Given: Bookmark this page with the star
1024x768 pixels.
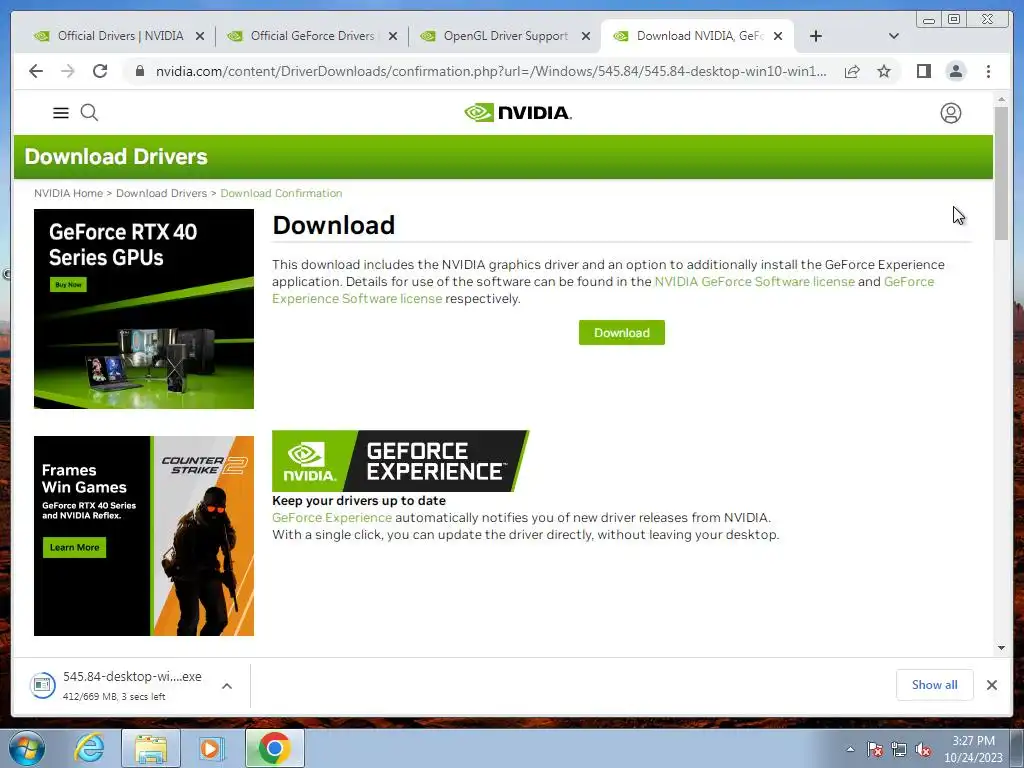Looking at the screenshot, I should click(884, 71).
